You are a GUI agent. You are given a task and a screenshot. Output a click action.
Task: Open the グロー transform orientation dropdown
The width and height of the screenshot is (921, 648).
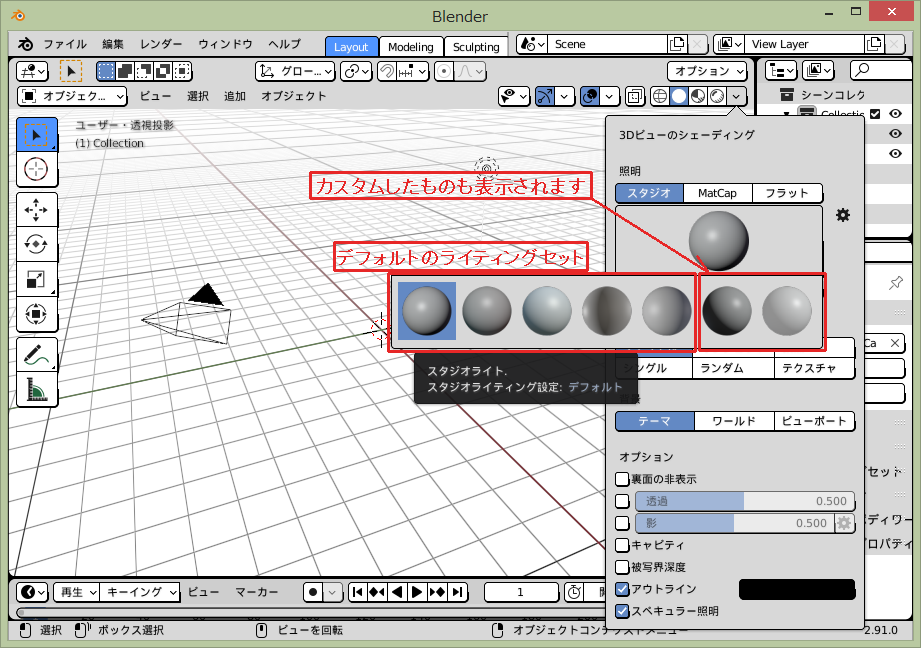click(x=295, y=71)
